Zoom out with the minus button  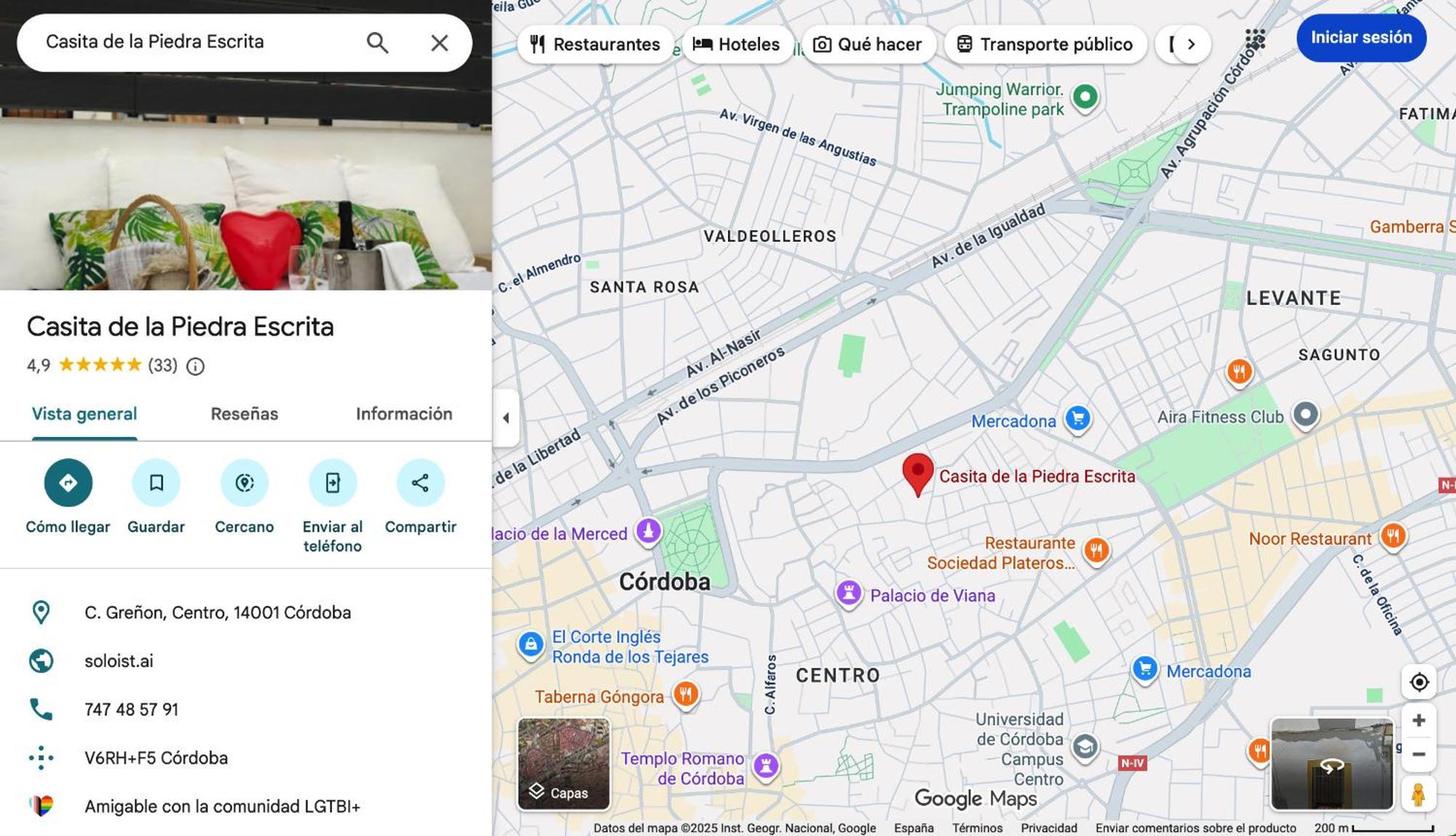(1419, 754)
